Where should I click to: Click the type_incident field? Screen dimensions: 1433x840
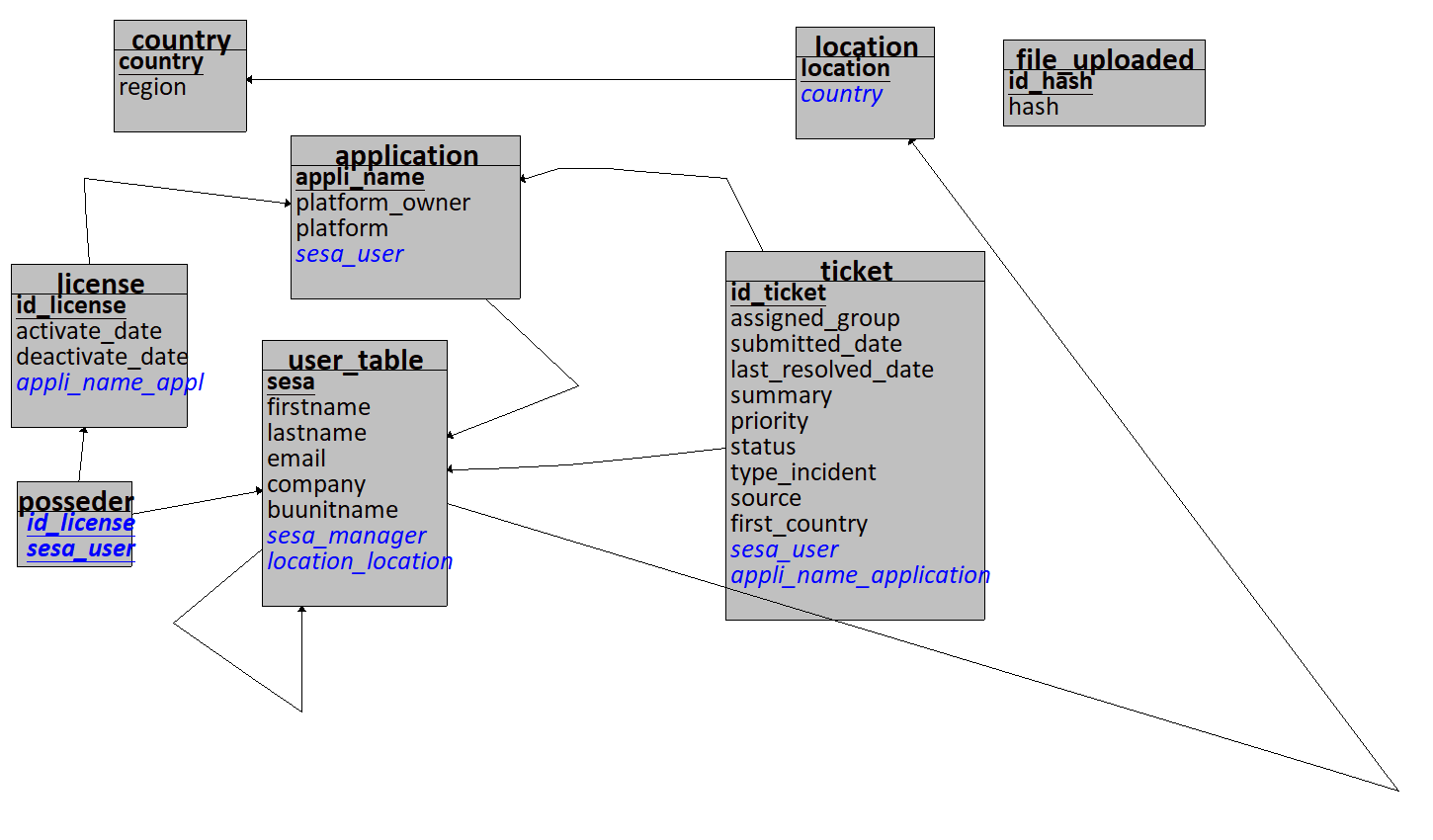click(x=803, y=473)
